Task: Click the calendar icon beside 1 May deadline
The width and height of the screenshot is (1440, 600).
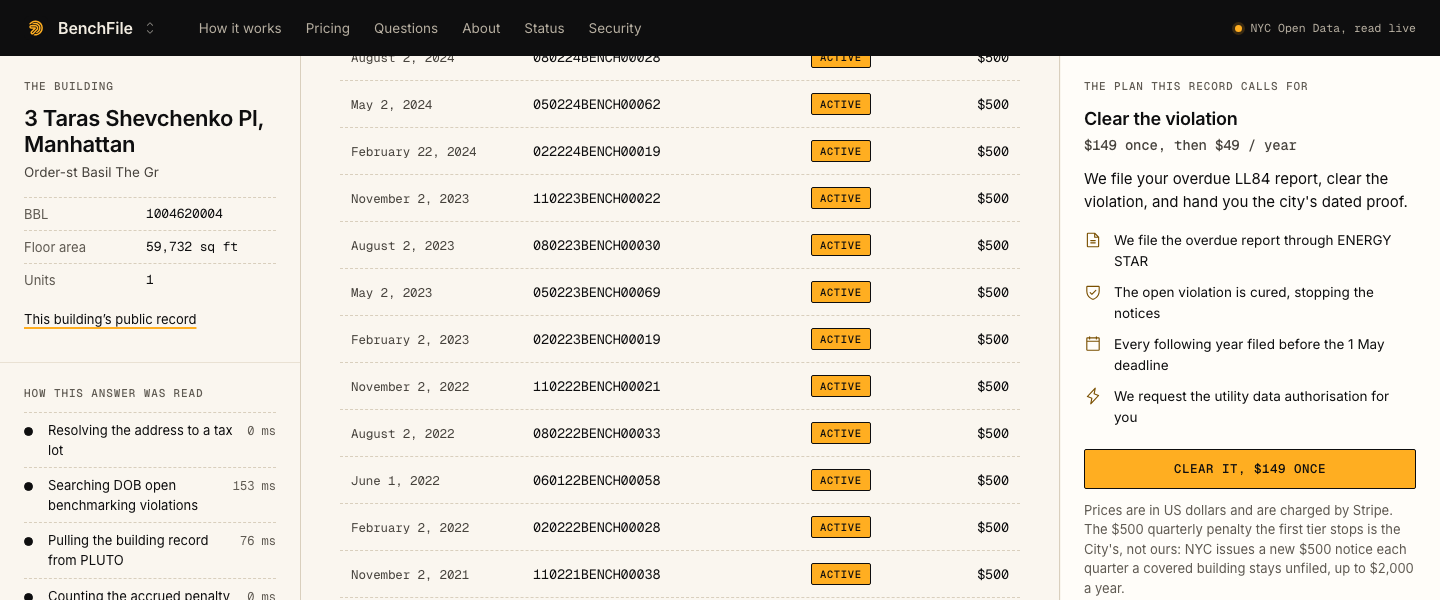Action: point(1093,344)
